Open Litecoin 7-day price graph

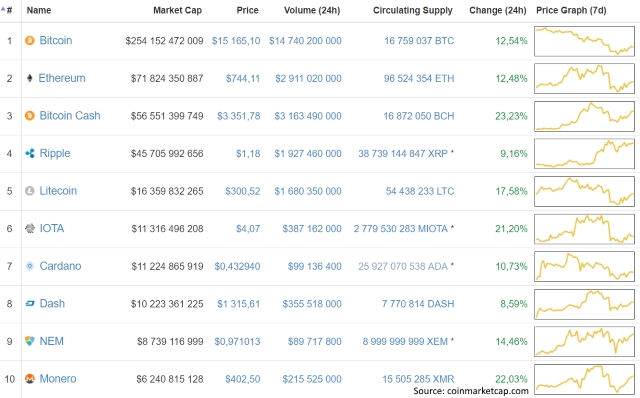[584, 191]
